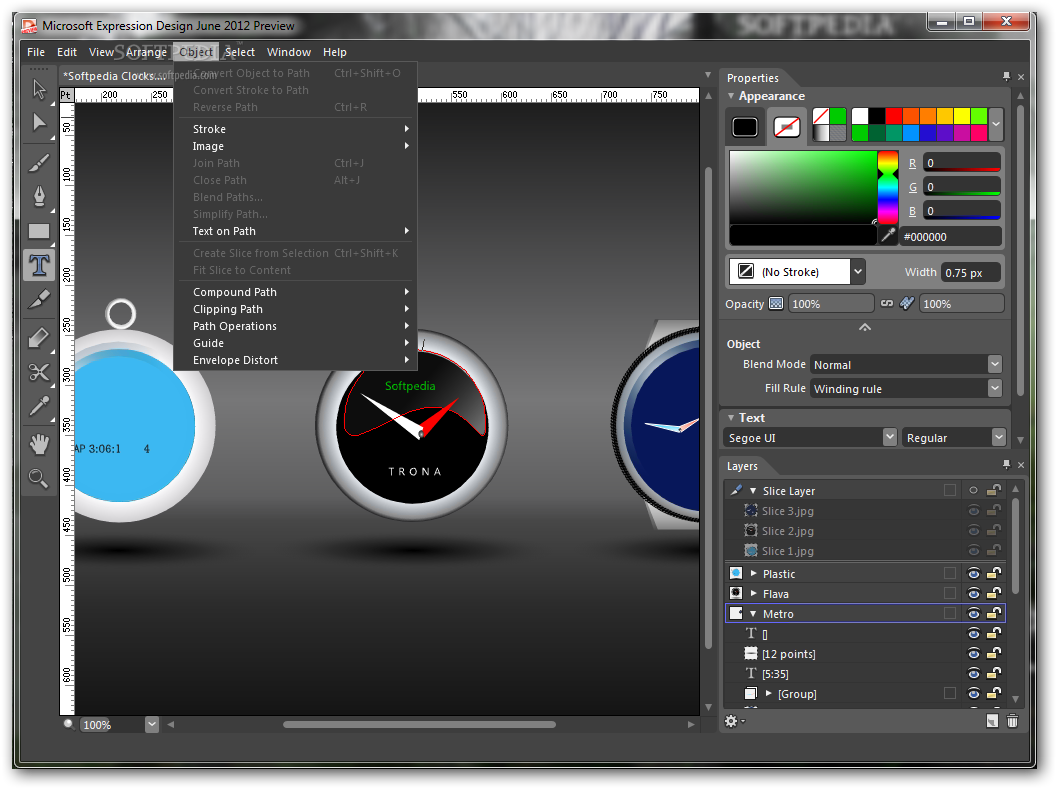Pick the red color swatch
This screenshot has height=789, width=1057.
(x=893, y=115)
